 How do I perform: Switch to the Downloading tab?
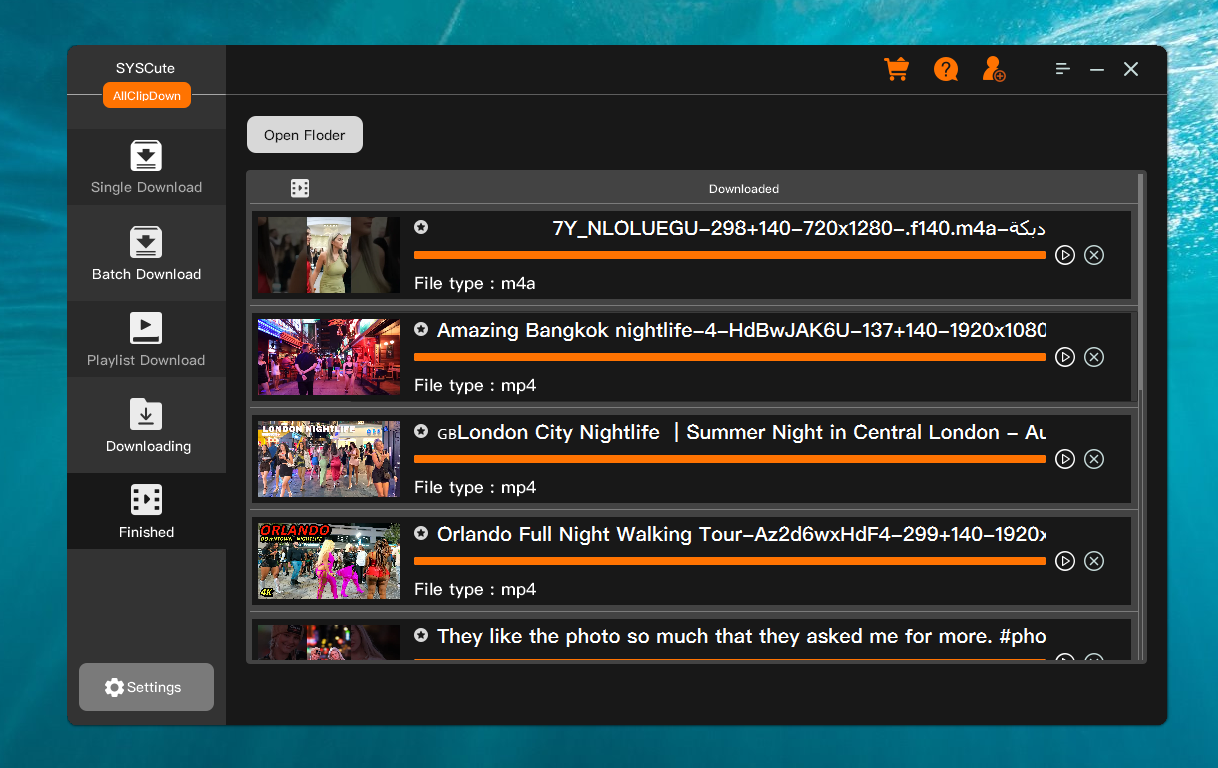[146, 425]
